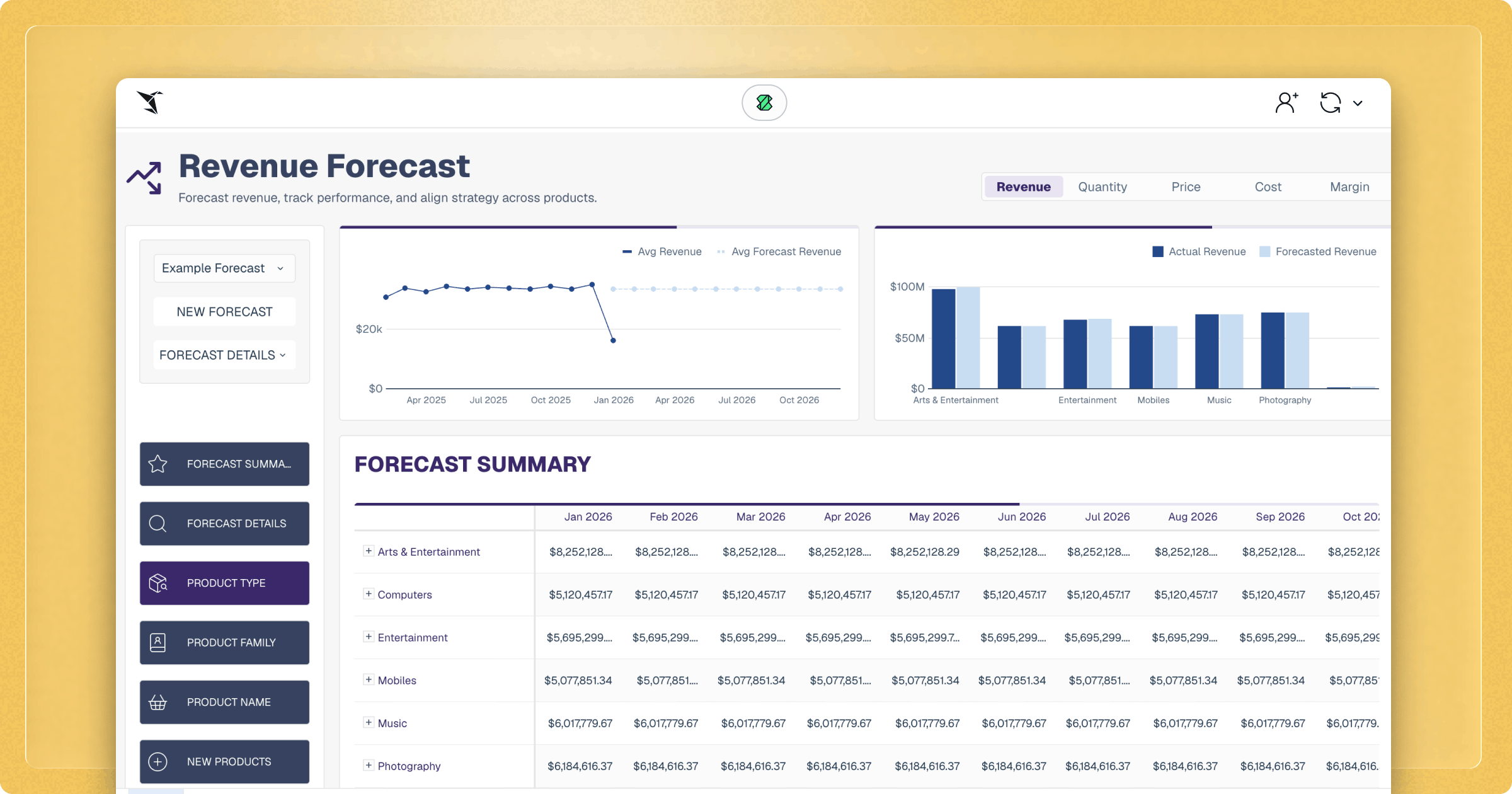Open the add-user icon in the top bar
The height and width of the screenshot is (794, 1512).
tap(1286, 102)
